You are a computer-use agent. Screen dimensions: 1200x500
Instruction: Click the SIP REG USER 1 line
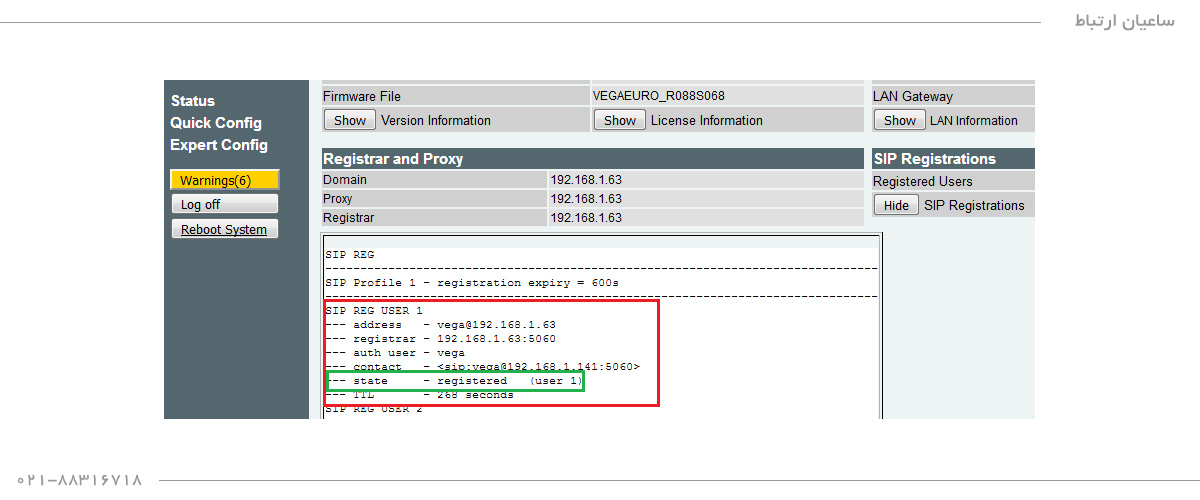click(373, 311)
